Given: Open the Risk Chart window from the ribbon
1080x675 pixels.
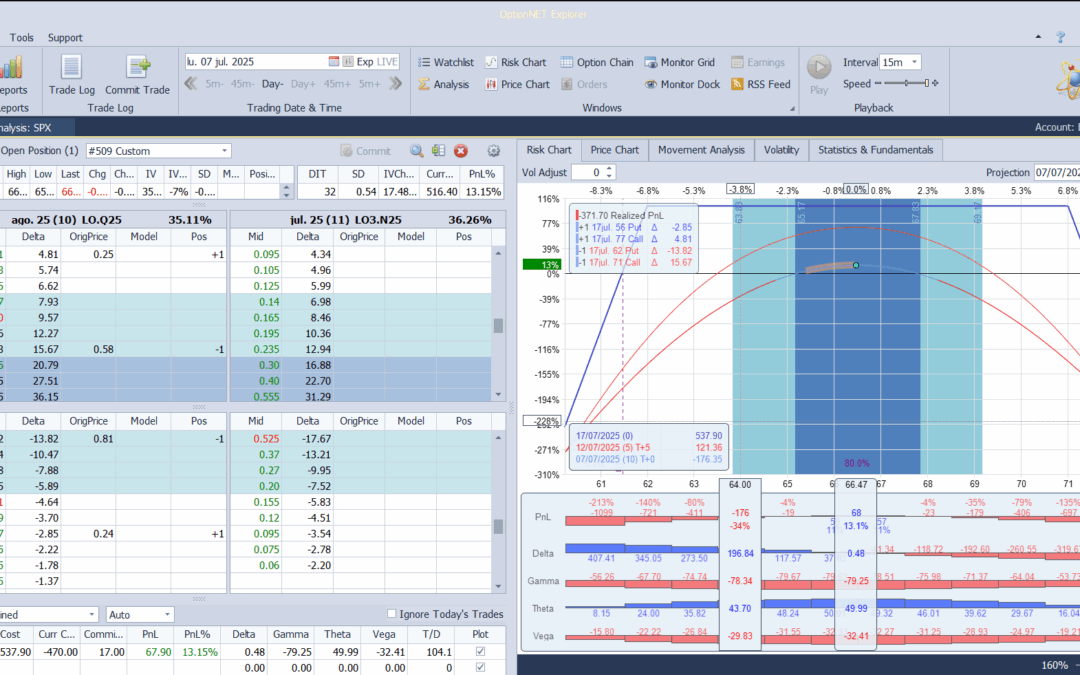Looking at the screenshot, I should 515,62.
